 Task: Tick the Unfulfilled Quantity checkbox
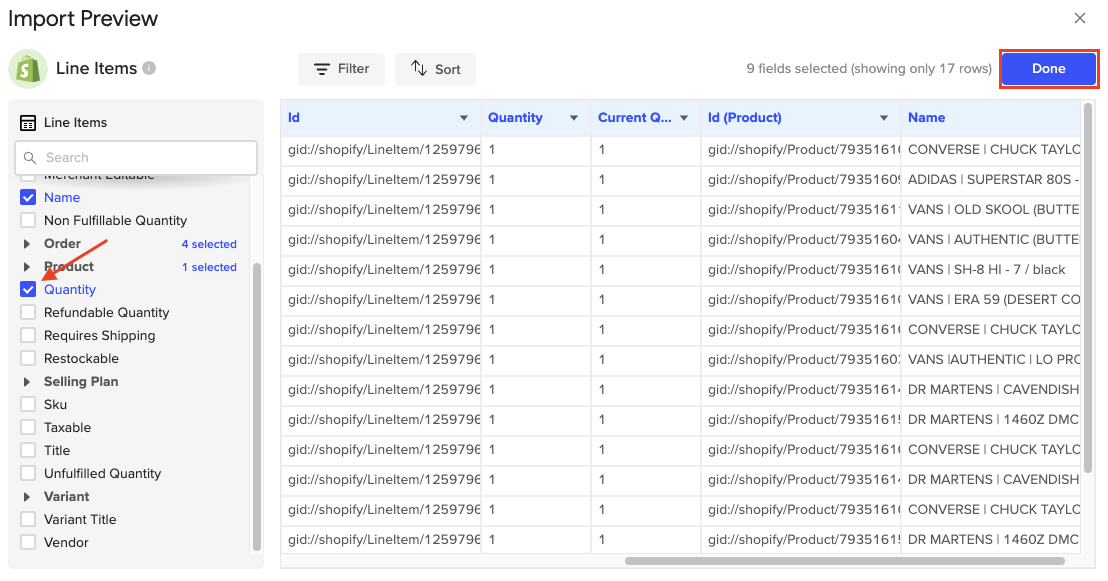(28, 474)
